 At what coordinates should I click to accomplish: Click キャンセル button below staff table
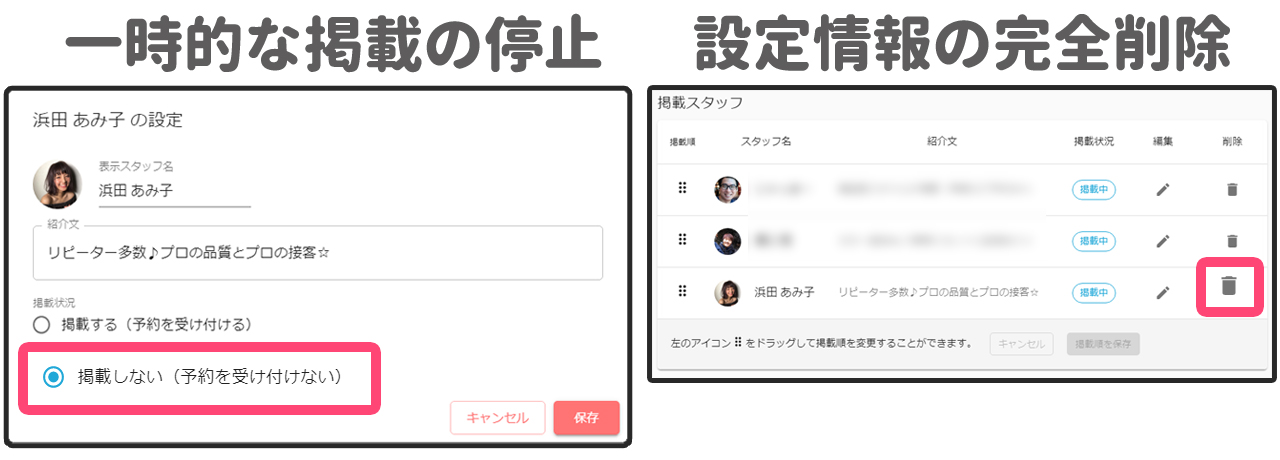[x=1021, y=344]
